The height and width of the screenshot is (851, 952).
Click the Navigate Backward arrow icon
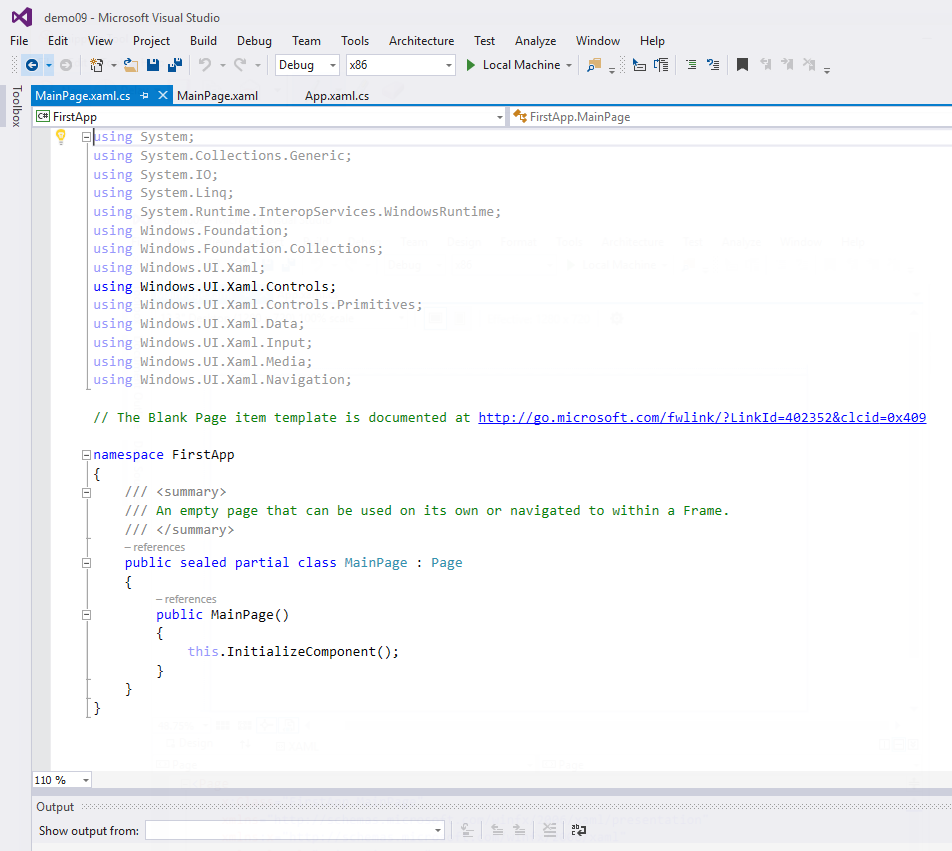click(32, 65)
